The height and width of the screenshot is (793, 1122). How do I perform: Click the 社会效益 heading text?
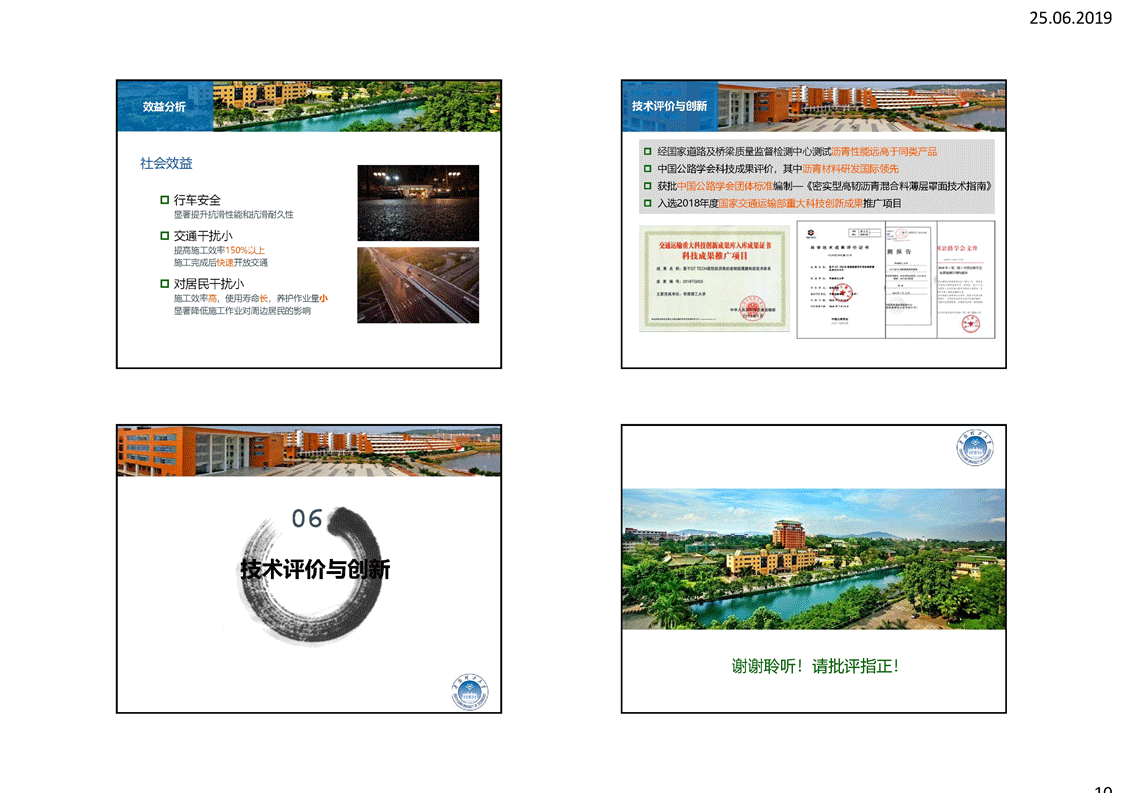(166, 163)
